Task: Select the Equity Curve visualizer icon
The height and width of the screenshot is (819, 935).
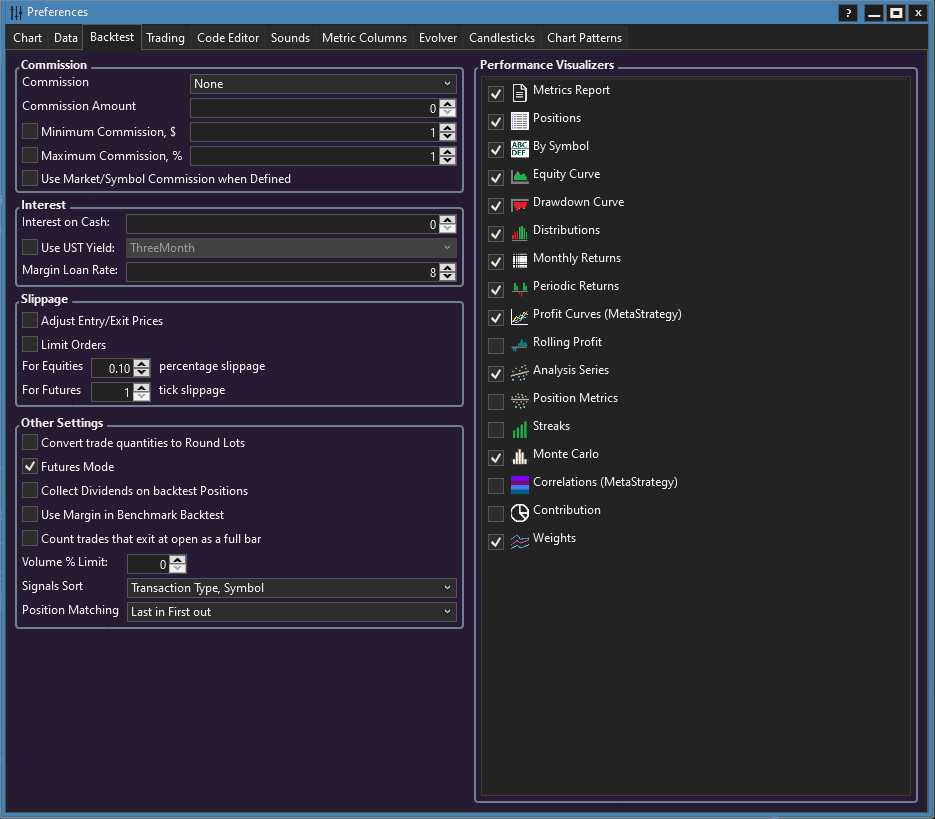Action: [519, 177]
